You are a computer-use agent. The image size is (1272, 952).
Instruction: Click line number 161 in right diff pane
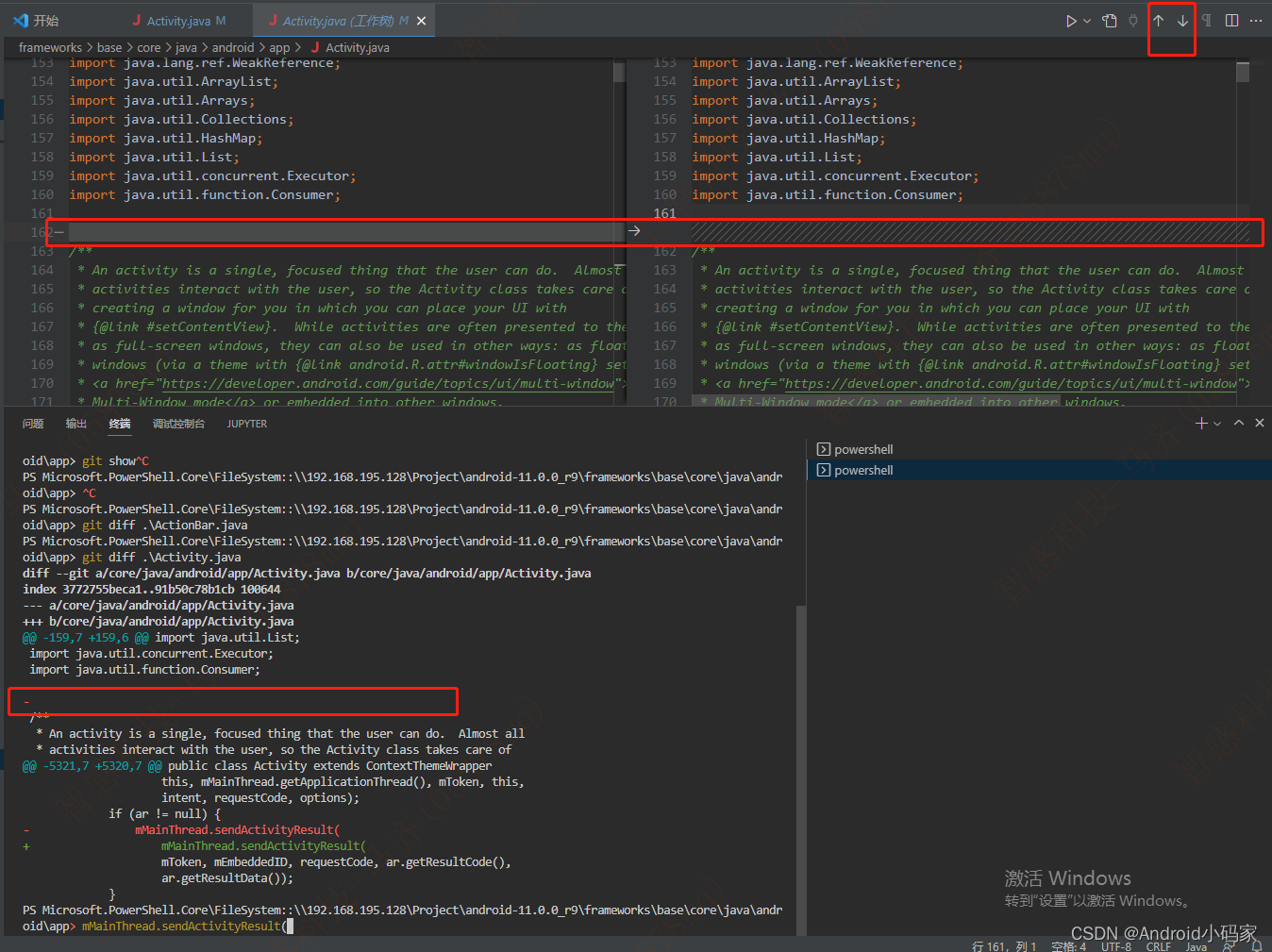click(665, 213)
